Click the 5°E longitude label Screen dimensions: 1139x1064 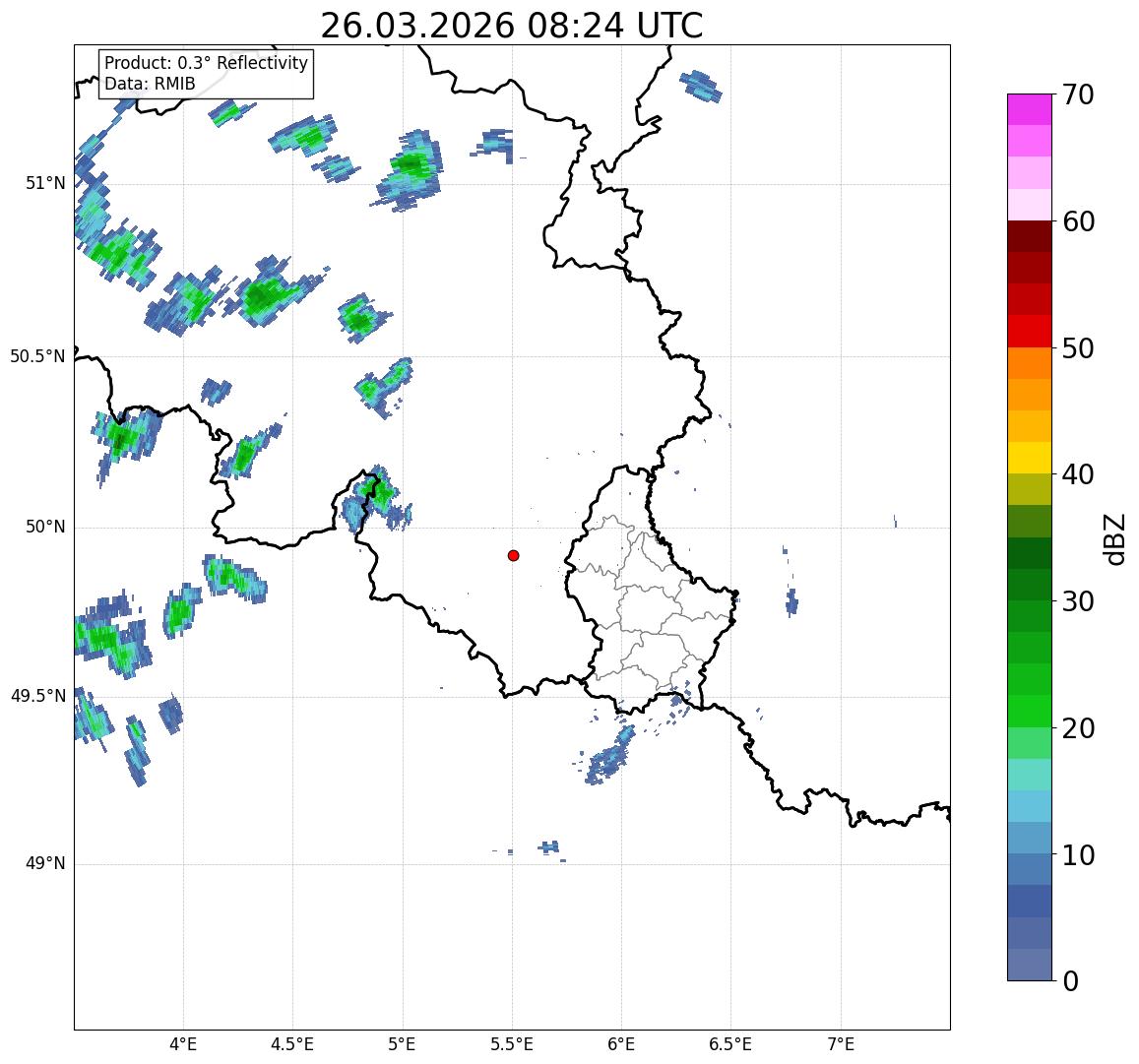(402, 1045)
